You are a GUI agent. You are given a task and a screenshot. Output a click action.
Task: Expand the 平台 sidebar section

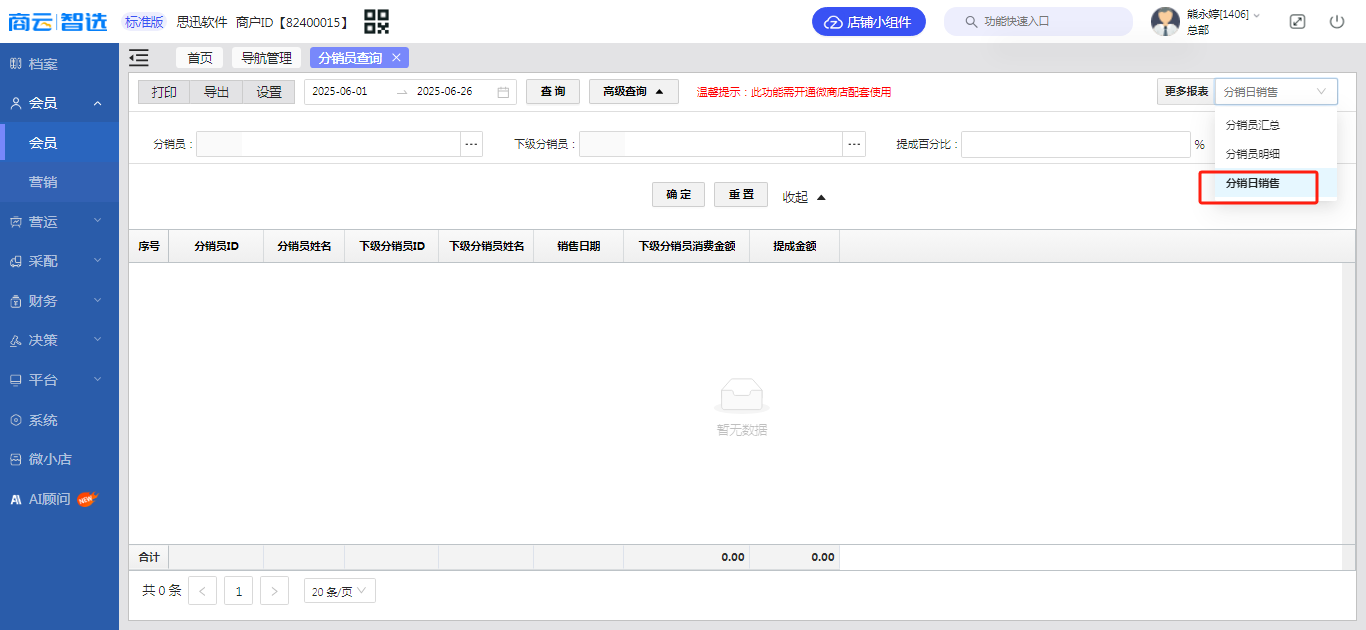59,380
